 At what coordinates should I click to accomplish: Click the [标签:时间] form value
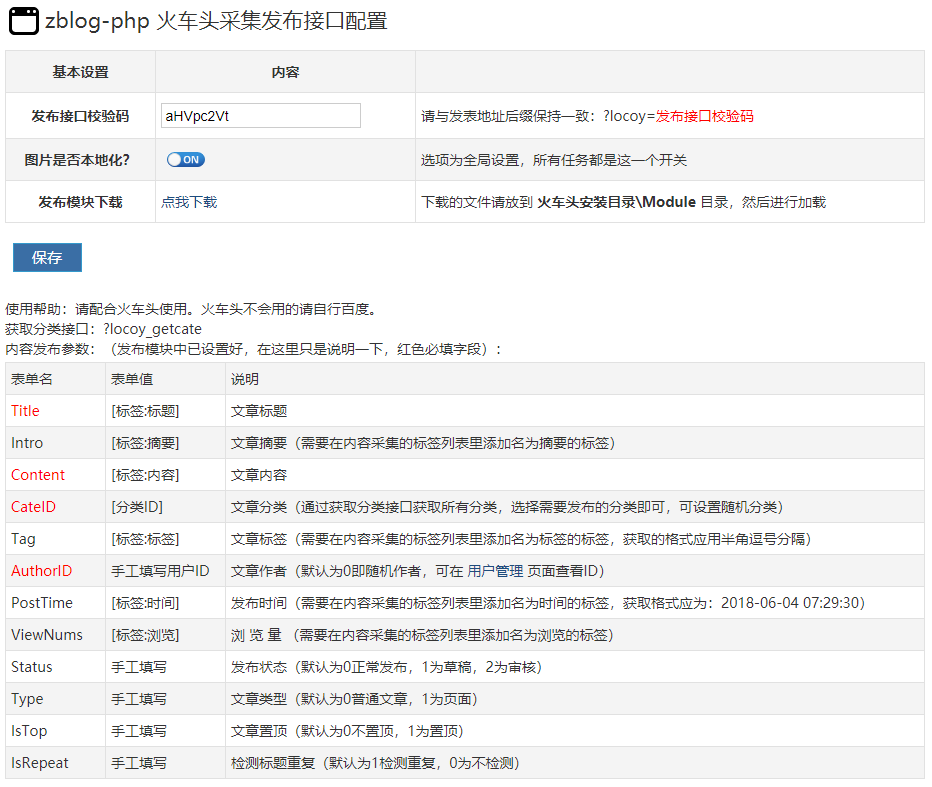pos(145,603)
